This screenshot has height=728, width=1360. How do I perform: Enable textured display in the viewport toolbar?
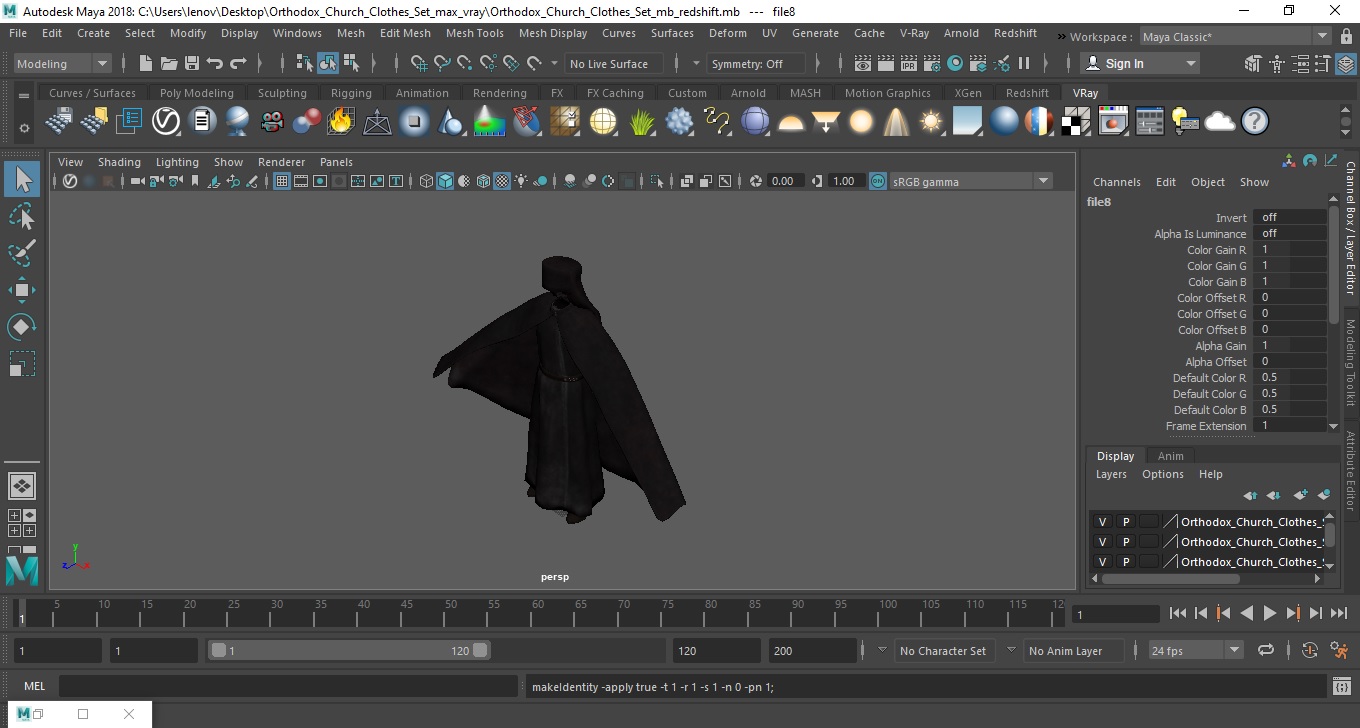coord(502,181)
